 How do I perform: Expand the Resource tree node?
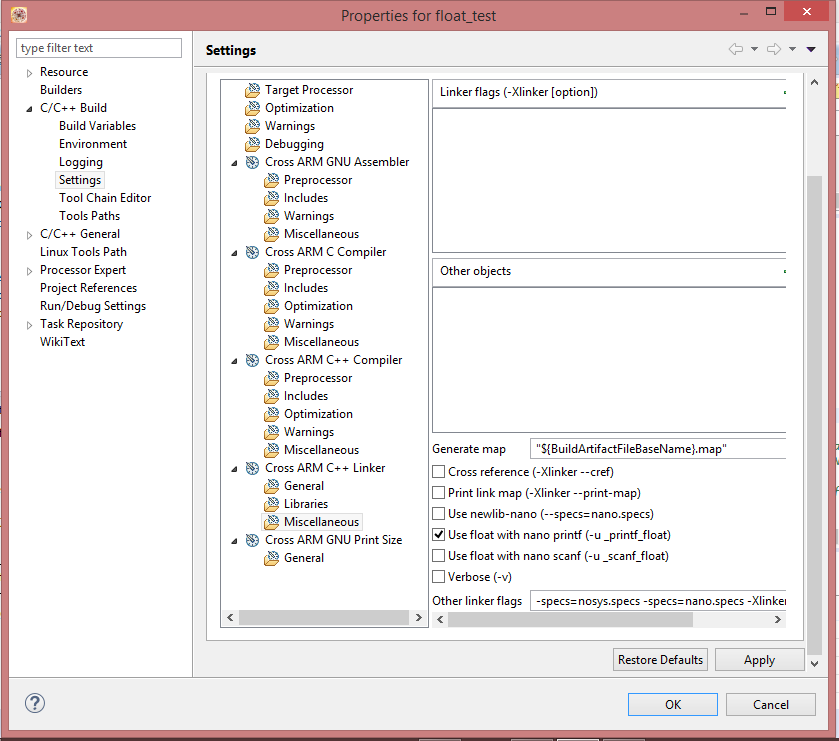[x=29, y=73]
